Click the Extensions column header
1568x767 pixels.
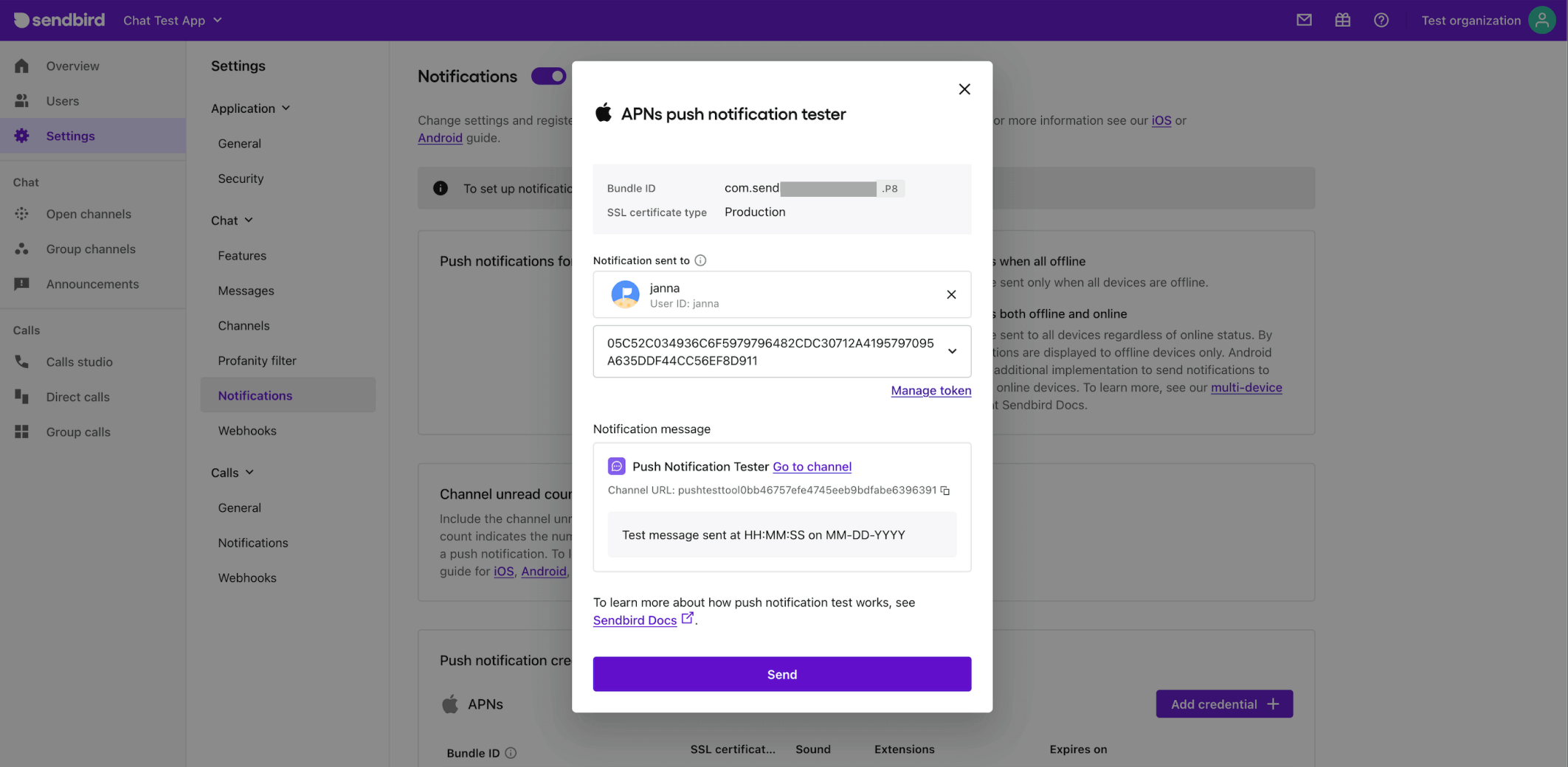tap(904, 749)
